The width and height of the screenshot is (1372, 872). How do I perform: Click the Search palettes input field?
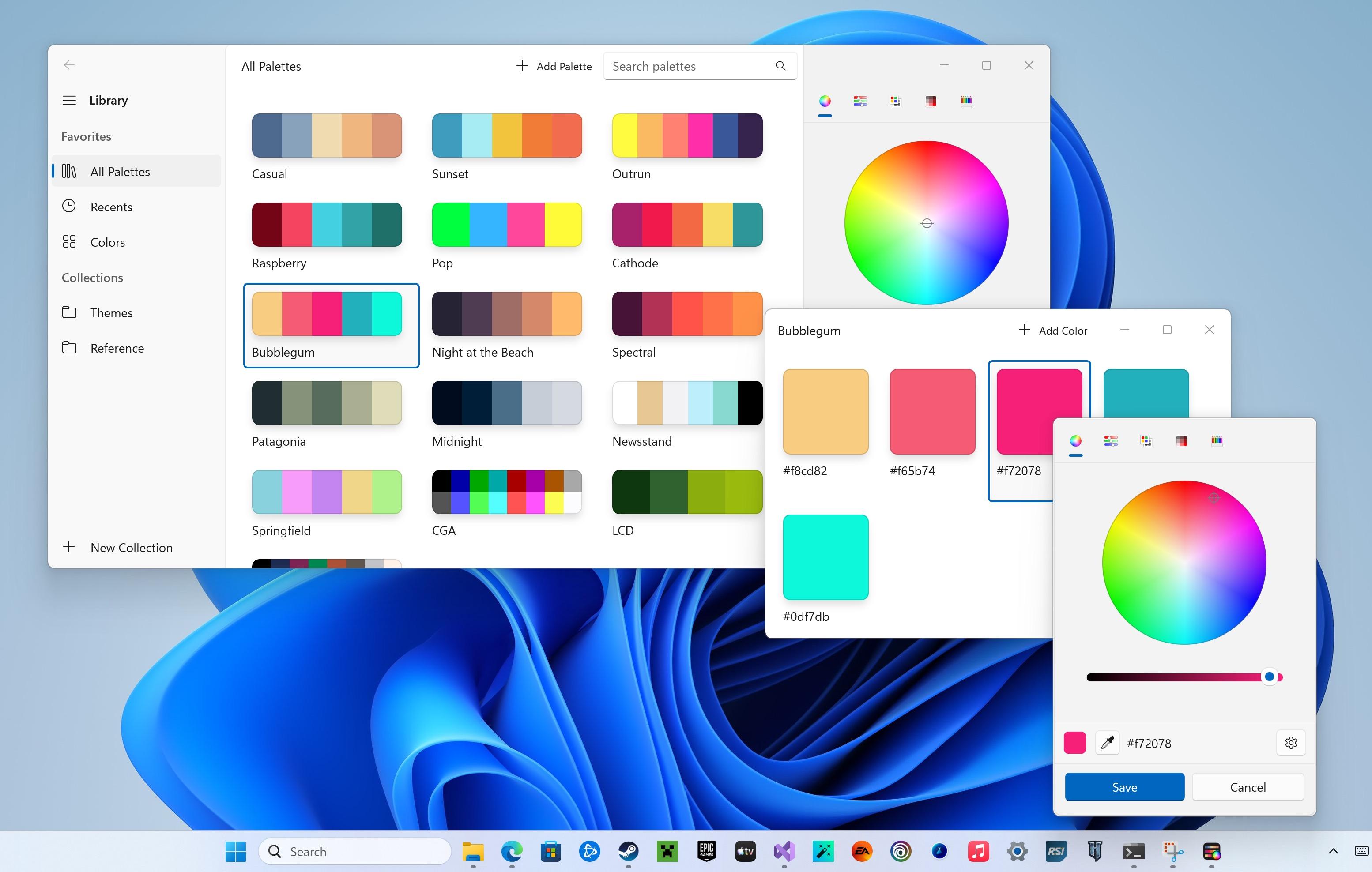pyautogui.click(x=690, y=66)
